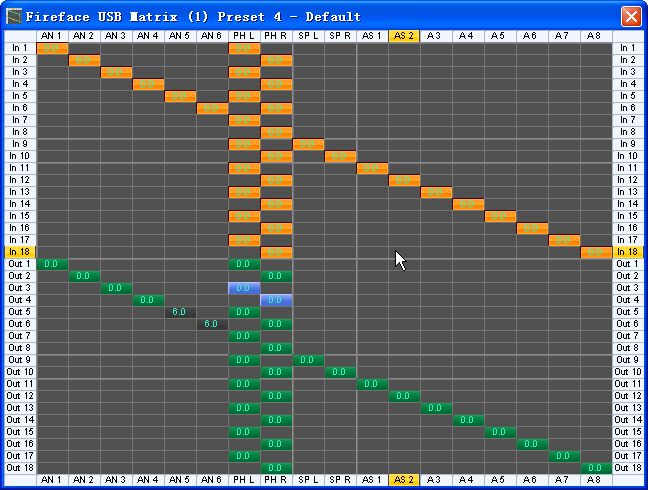The height and width of the screenshot is (490, 648).
Task: Select orange routing cell at In 1 / AN 1
Action: click(52, 48)
